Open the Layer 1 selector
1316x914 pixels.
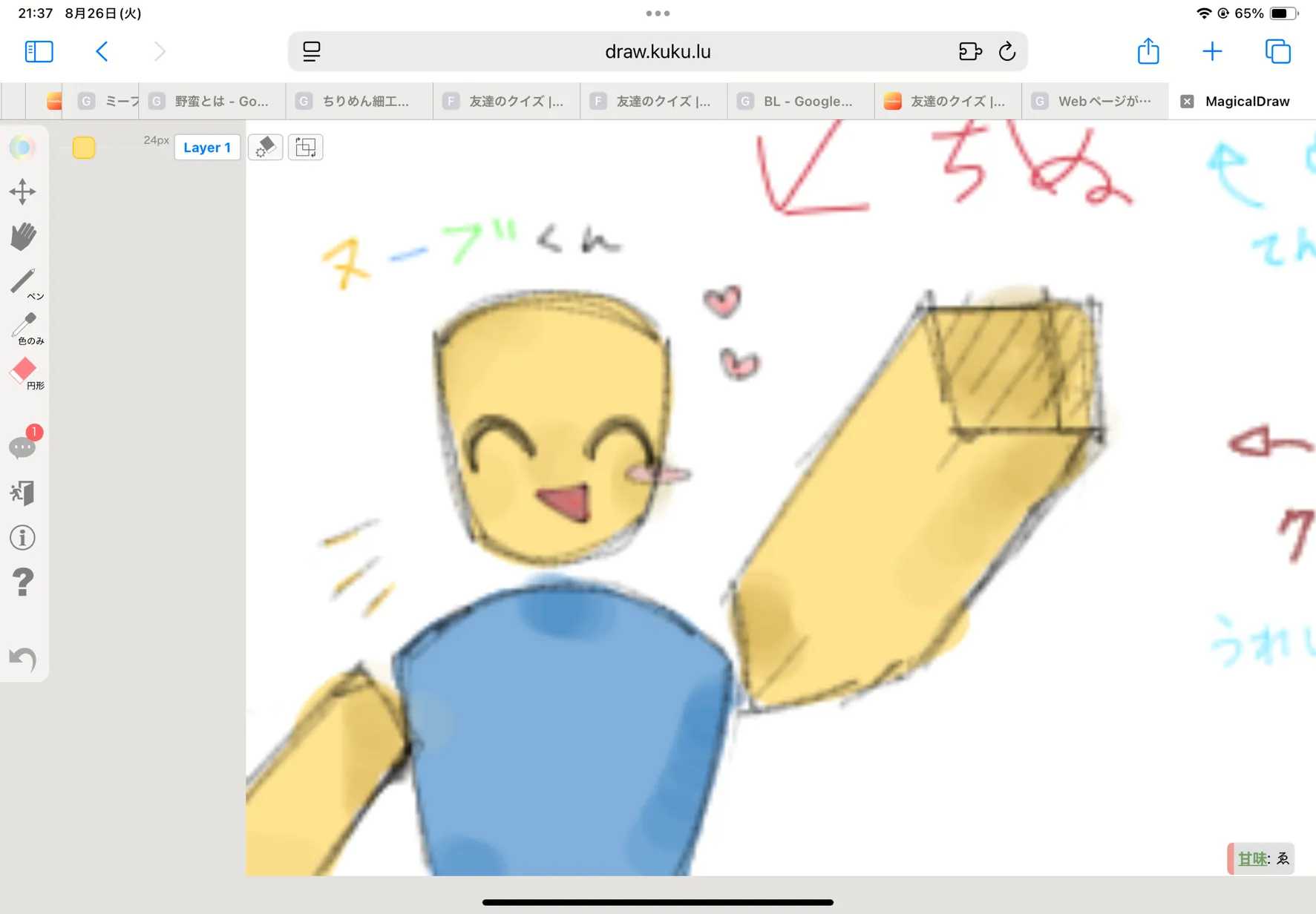click(x=207, y=147)
